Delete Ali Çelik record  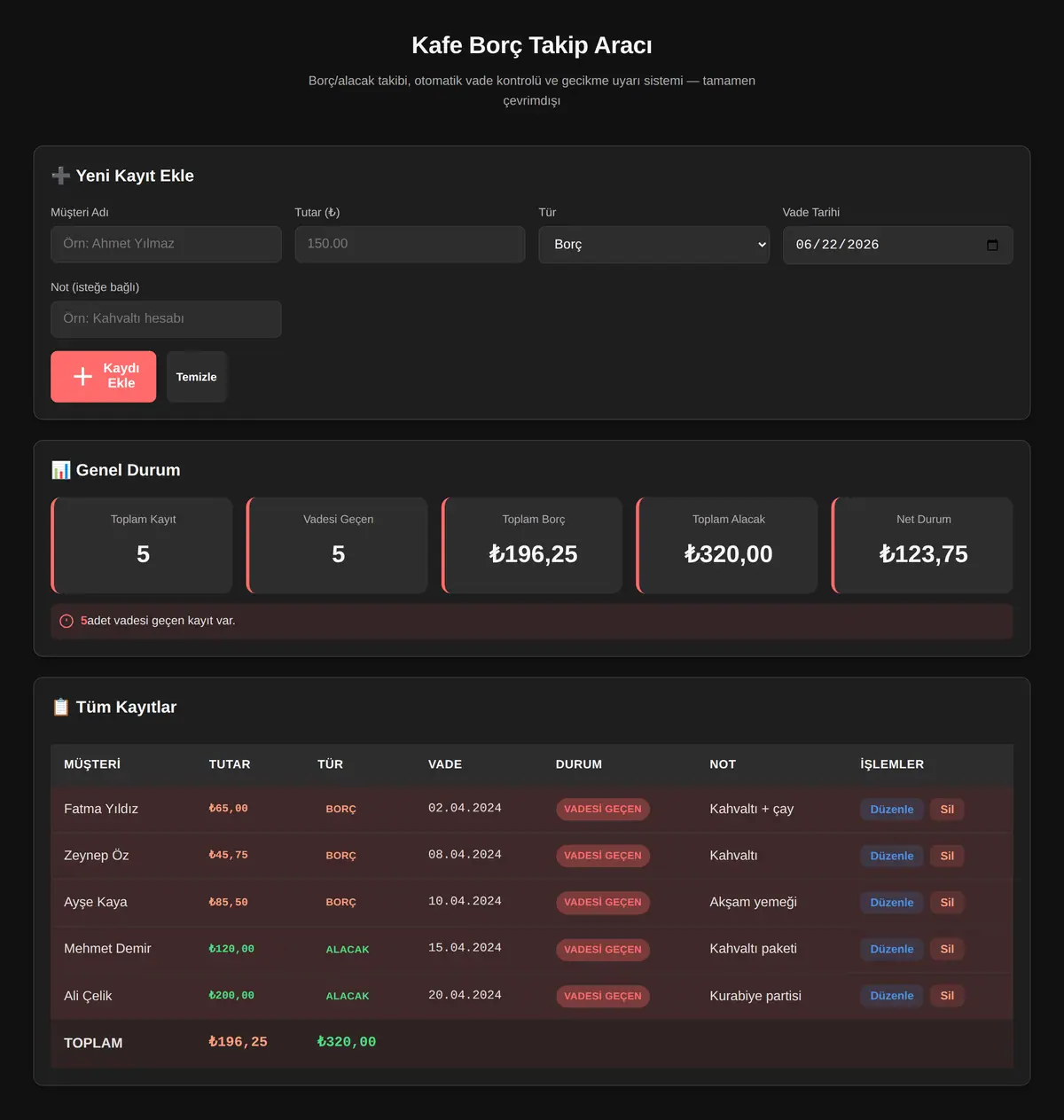tap(947, 996)
